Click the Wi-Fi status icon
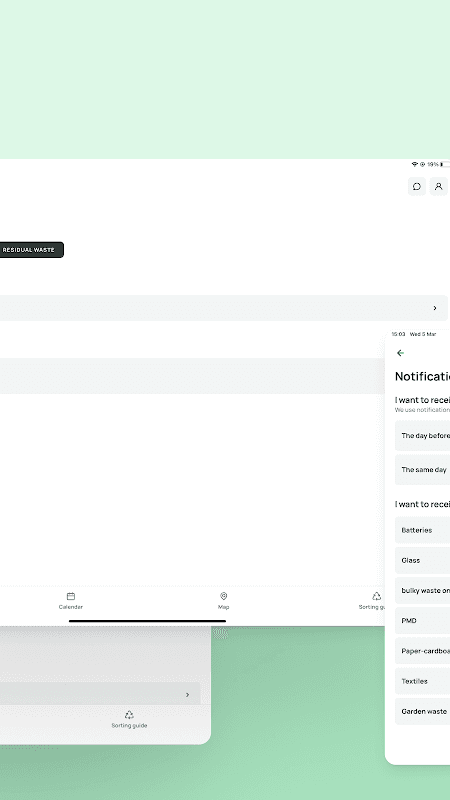This screenshot has width=450, height=800. [x=415, y=164]
